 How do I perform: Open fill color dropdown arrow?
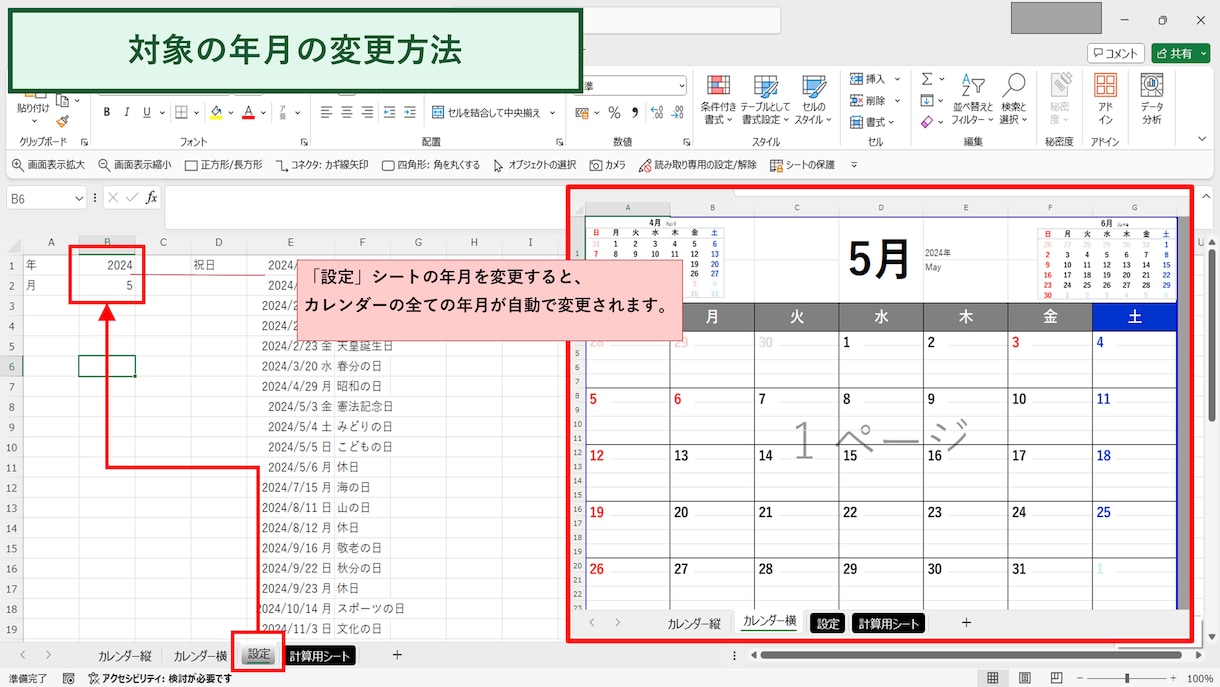pyautogui.click(x=231, y=112)
